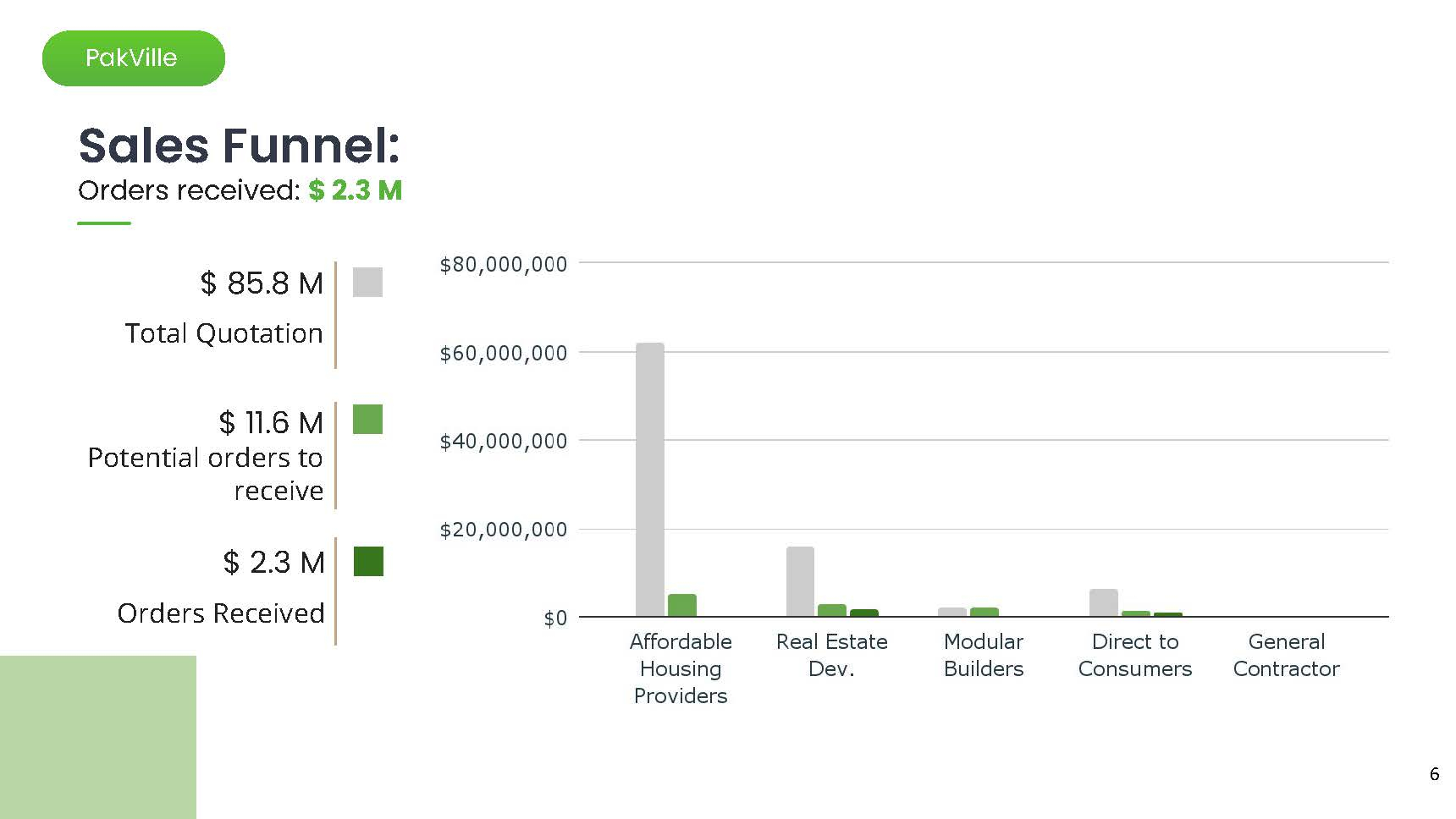The height and width of the screenshot is (819, 1456).
Task: Select the $ 11.6 M figure
Action: pos(271,422)
